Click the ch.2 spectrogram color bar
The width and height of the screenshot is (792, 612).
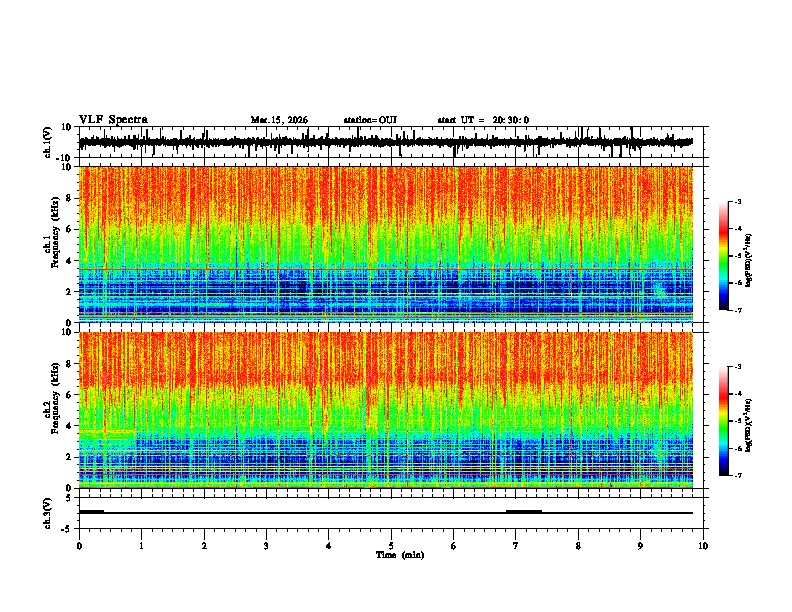point(723,421)
